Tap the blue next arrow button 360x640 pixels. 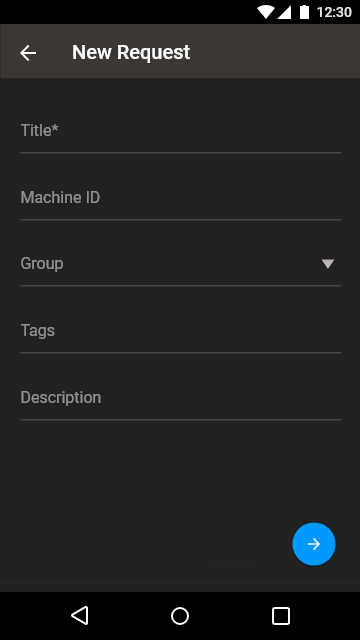coord(313,544)
